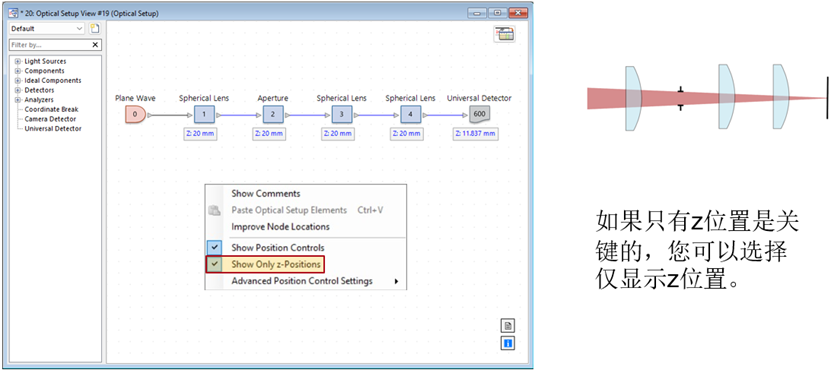Select the Universal Detector node 600

pos(479,114)
